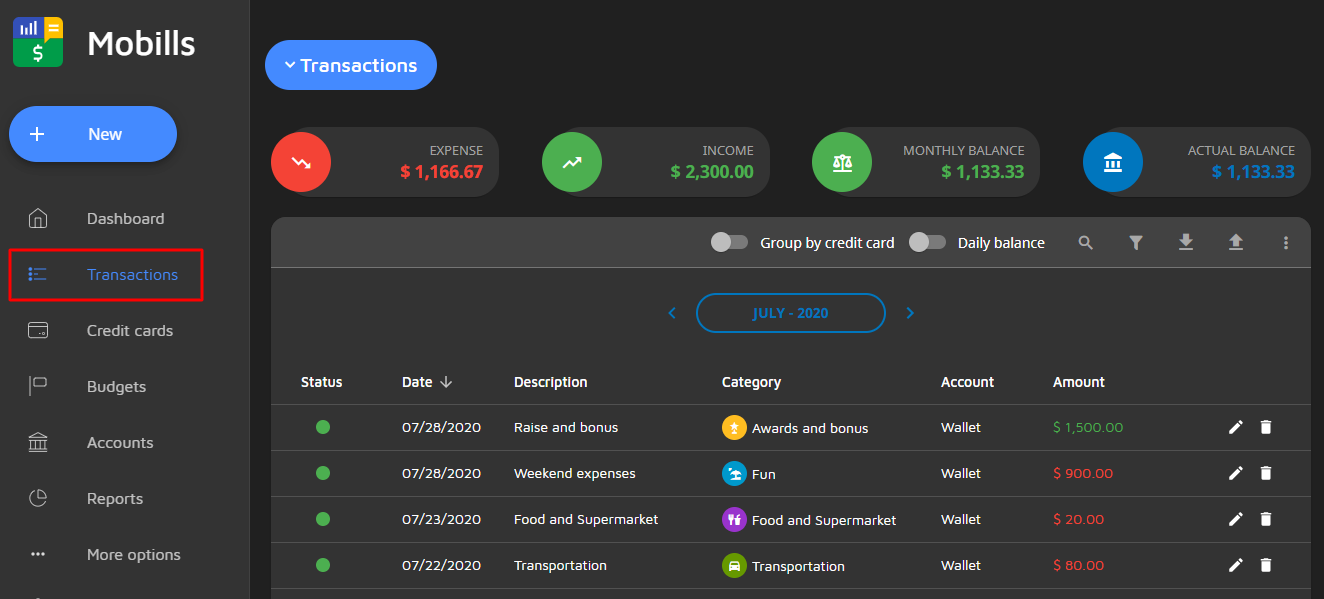Click the Description column header
This screenshot has height=599, width=1324.
(551, 382)
